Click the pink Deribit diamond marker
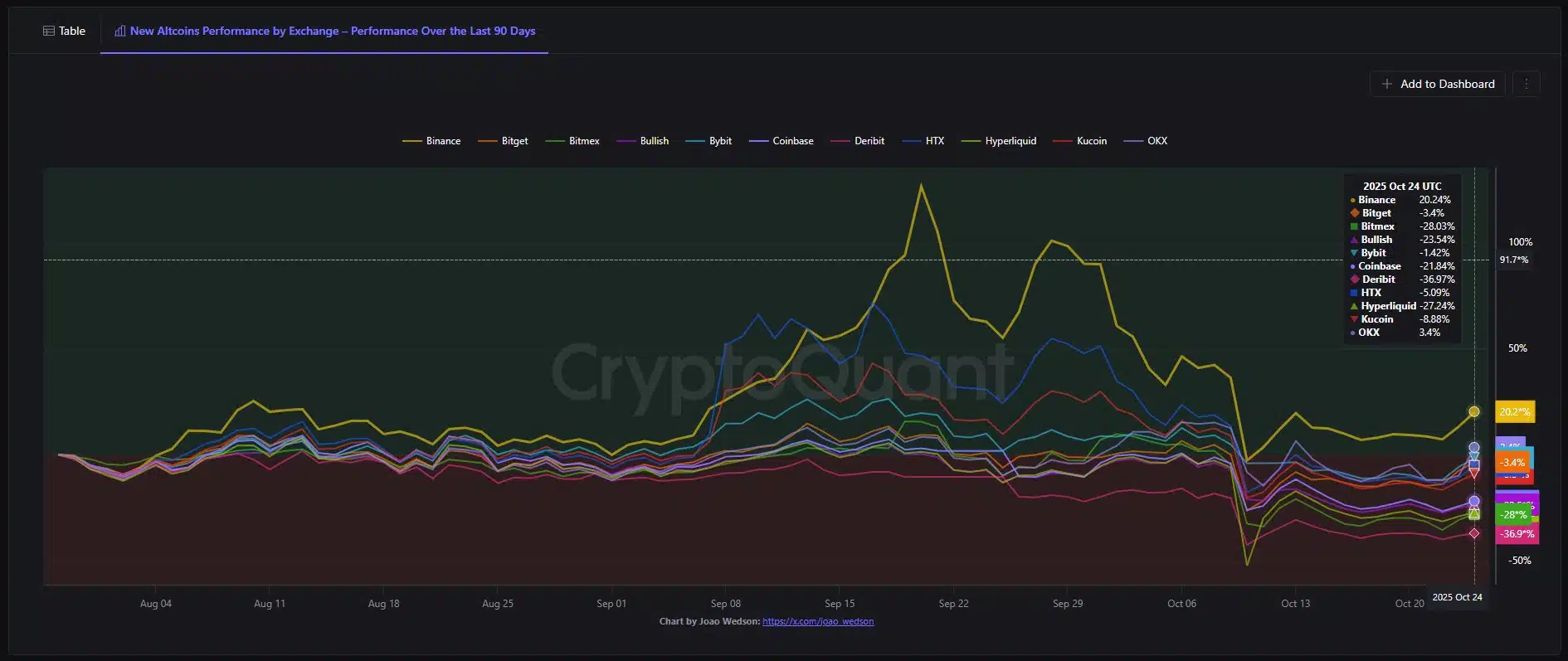This screenshot has width=1568, height=661. click(x=1473, y=533)
